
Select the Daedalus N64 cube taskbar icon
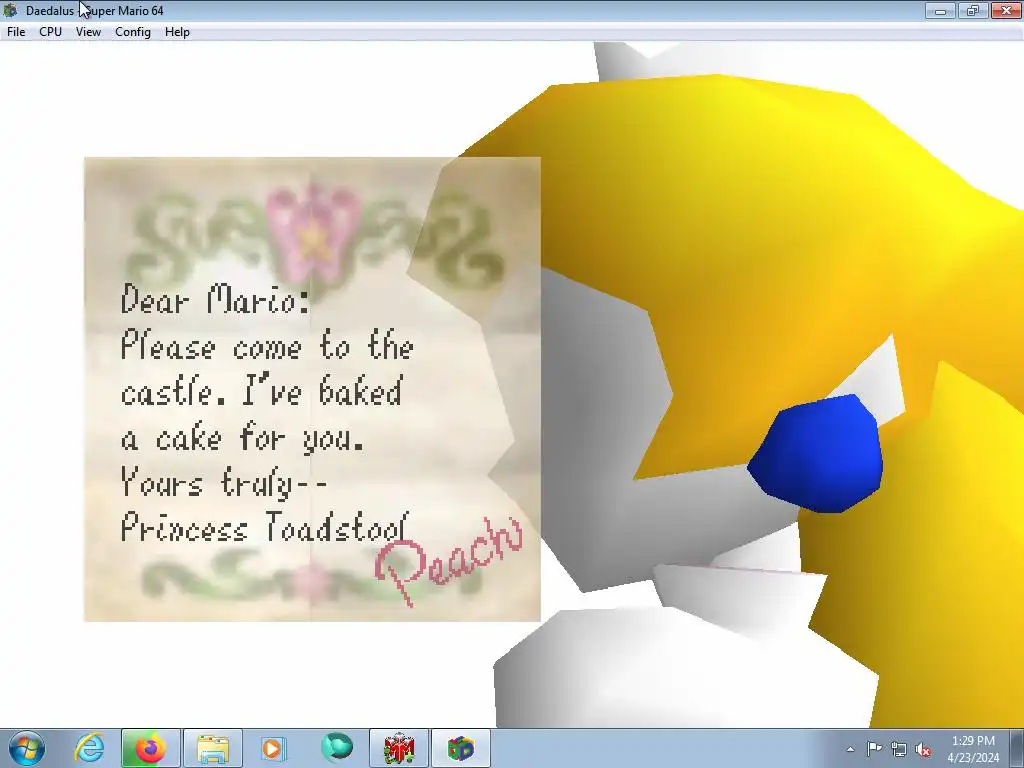pos(460,748)
